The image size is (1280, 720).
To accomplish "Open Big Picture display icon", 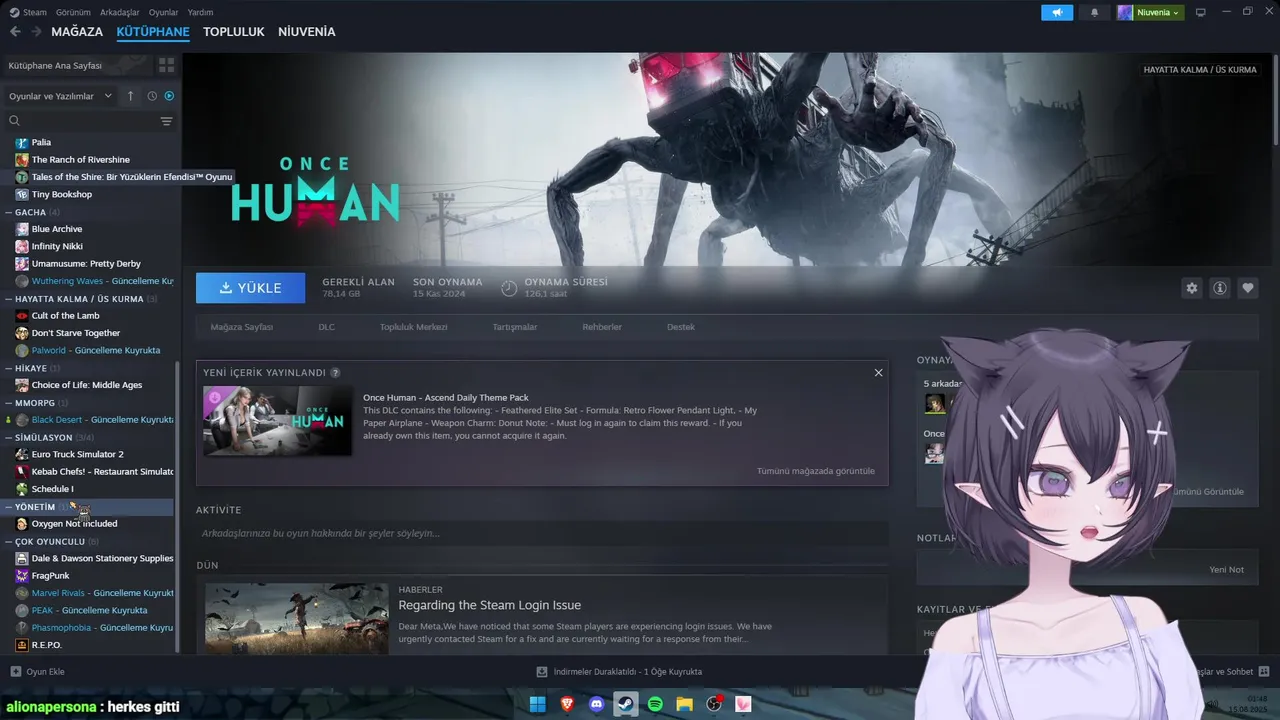I will tap(1201, 12).
